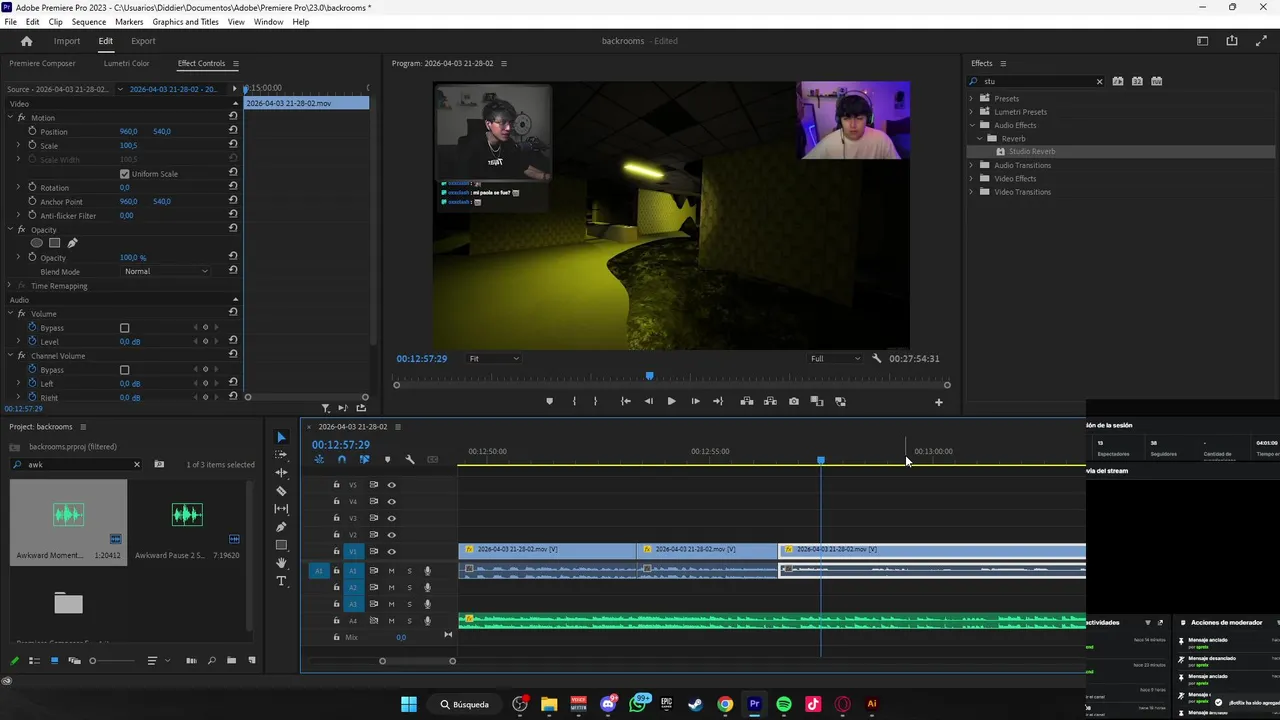The width and height of the screenshot is (1280, 720).
Task: Step back one frame in Program monitor
Action: click(x=649, y=401)
